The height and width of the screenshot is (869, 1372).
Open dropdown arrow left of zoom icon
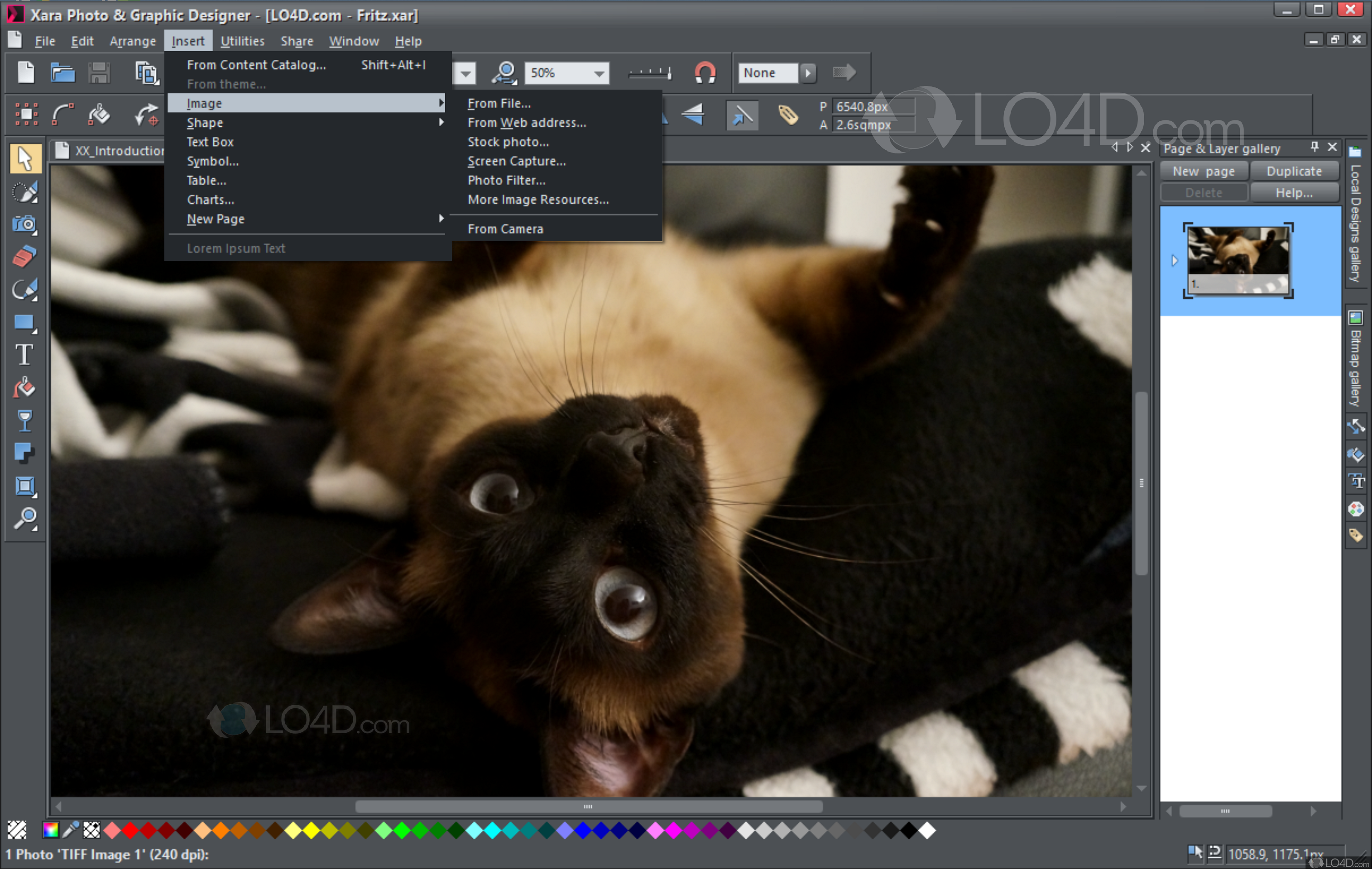click(x=466, y=73)
